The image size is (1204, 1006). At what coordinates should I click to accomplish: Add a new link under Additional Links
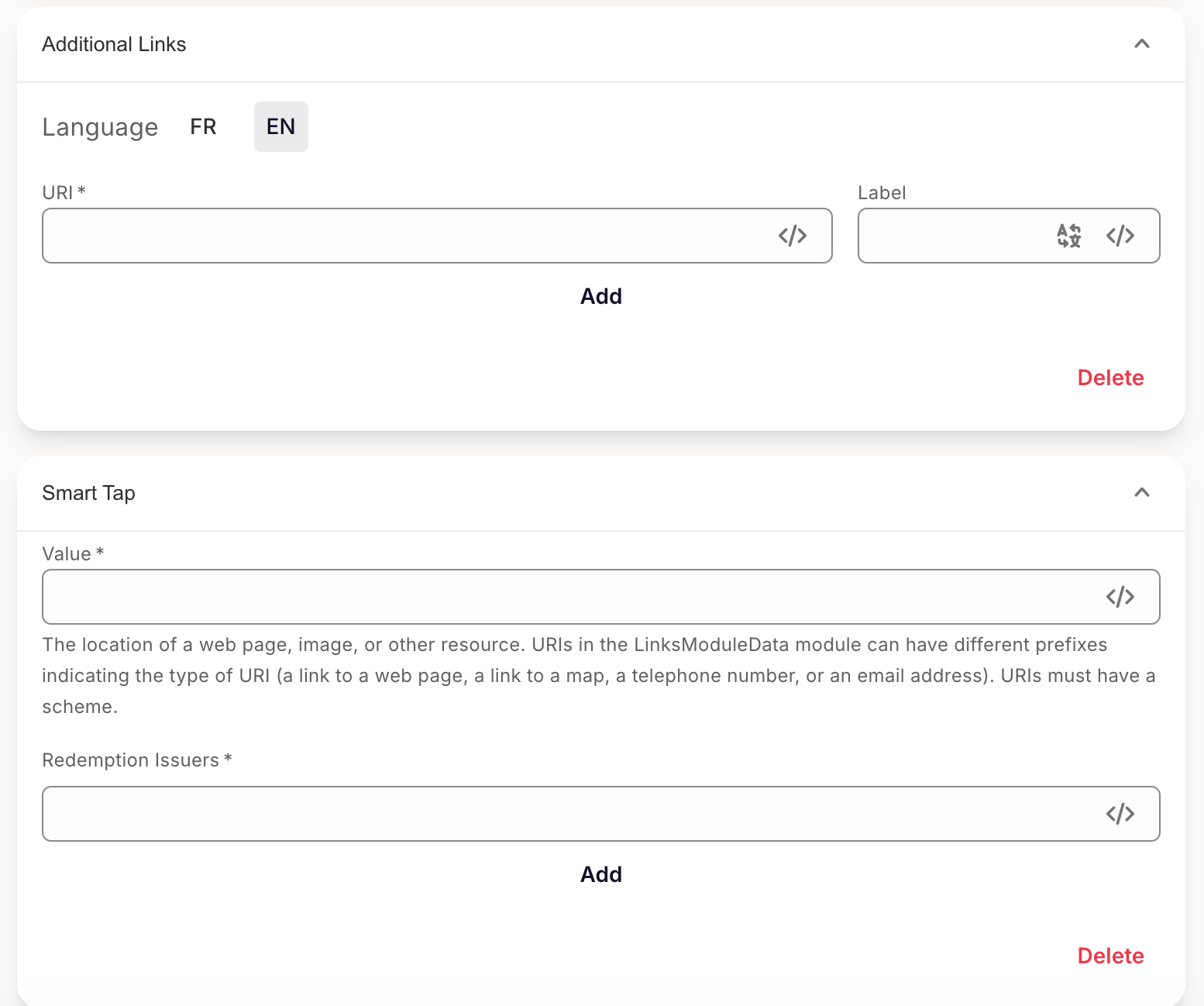pyautogui.click(x=601, y=296)
